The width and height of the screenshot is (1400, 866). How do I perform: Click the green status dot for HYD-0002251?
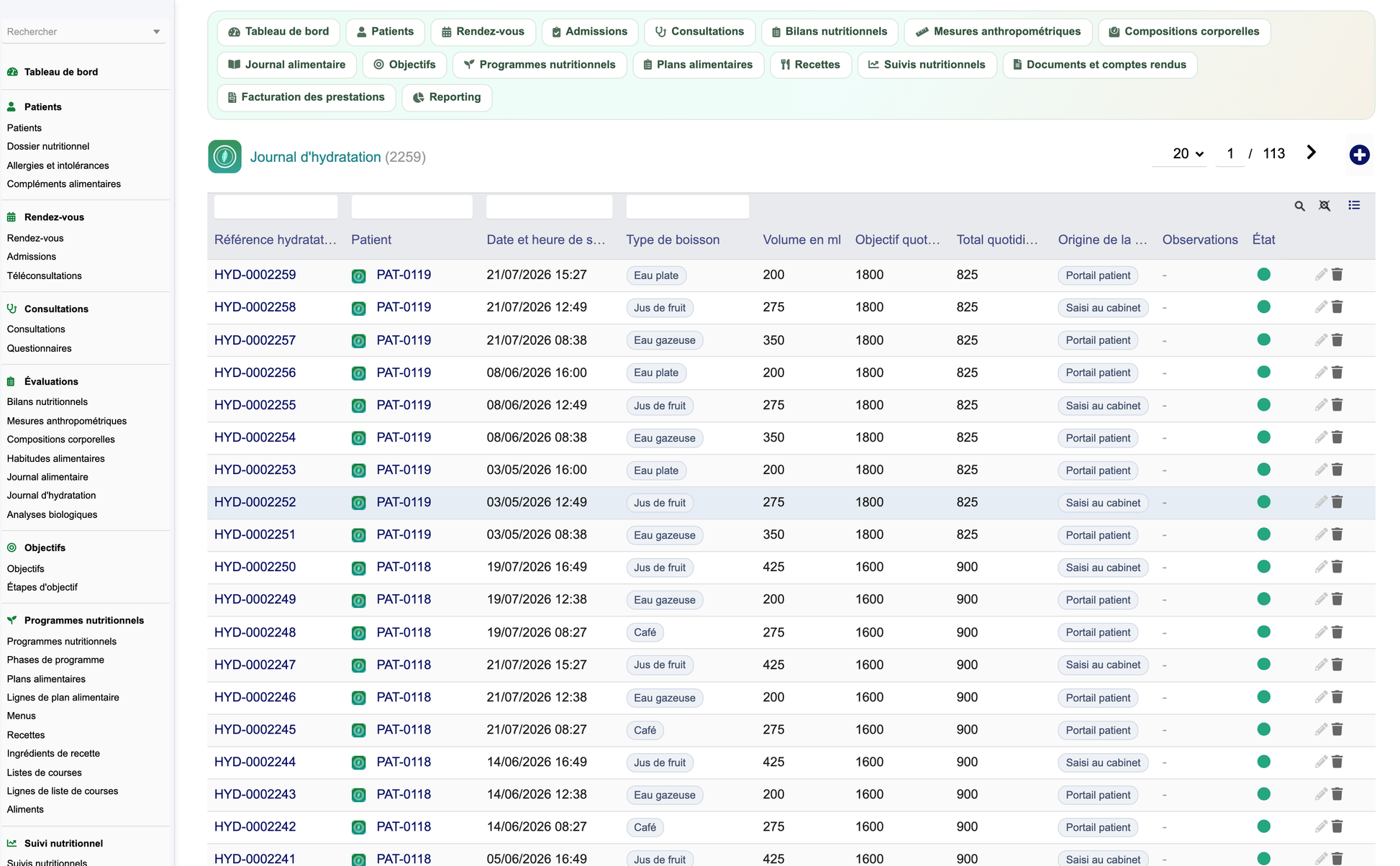(x=1263, y=534)
